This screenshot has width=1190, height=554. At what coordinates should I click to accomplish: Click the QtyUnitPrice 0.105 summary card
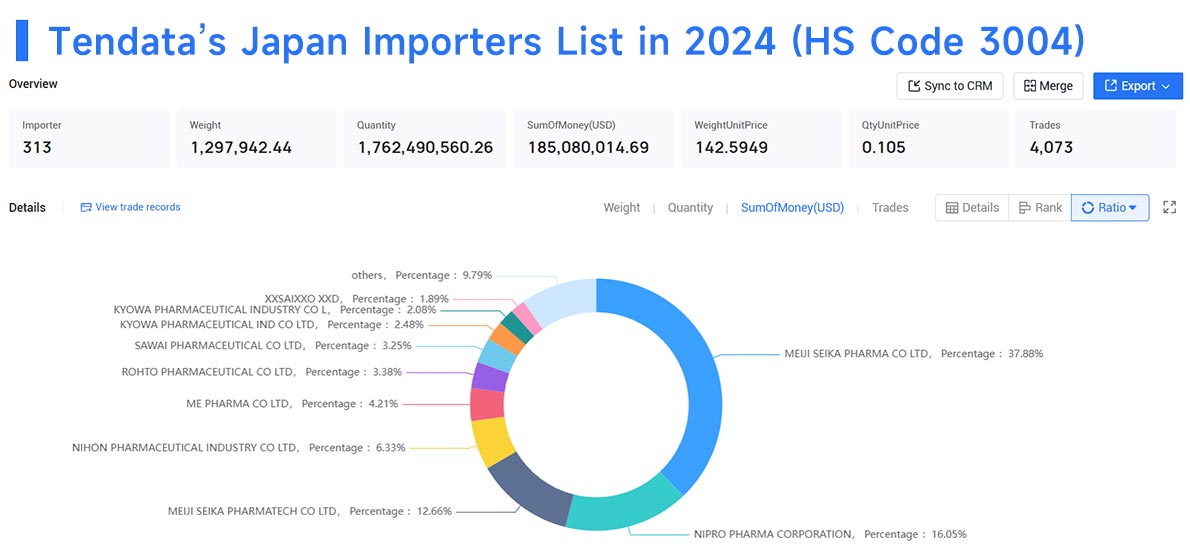tap(929, 138)
